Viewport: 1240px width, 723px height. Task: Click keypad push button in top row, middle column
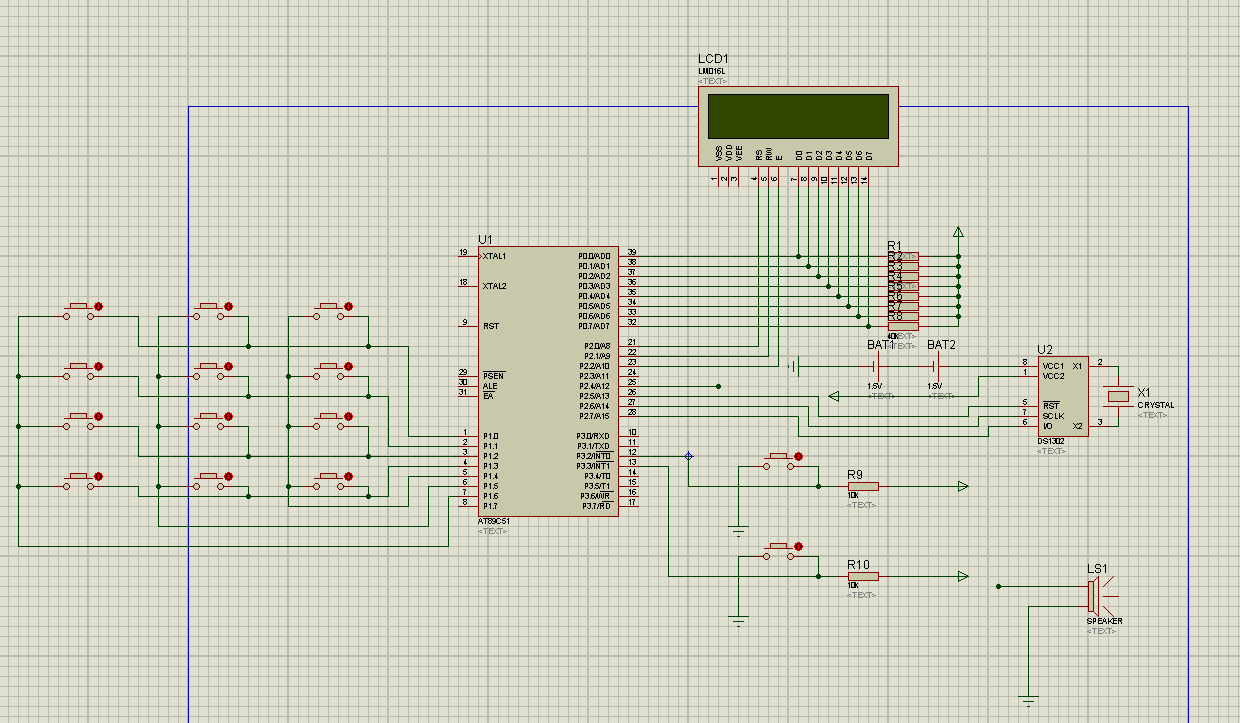click(x=212, y=311)
